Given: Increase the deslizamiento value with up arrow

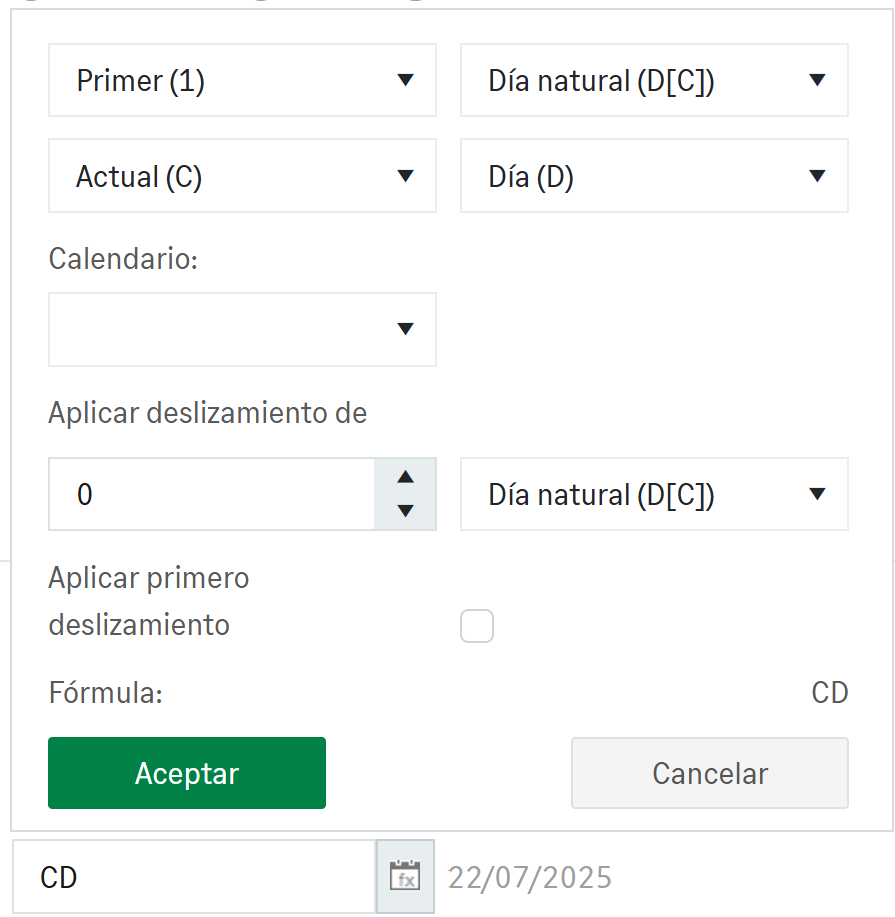Looking at the screenshot, I should click(x=405, y=477).
